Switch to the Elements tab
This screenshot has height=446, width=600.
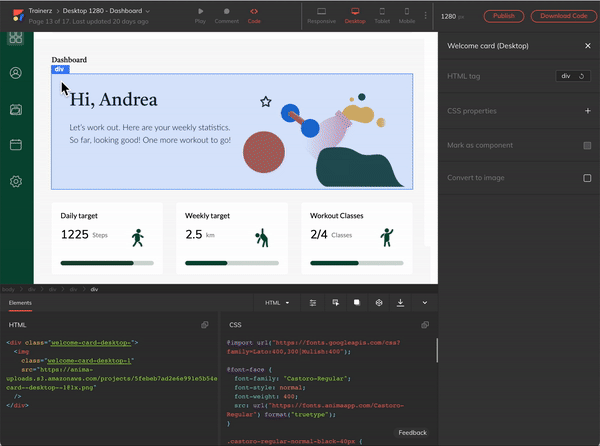21,302
